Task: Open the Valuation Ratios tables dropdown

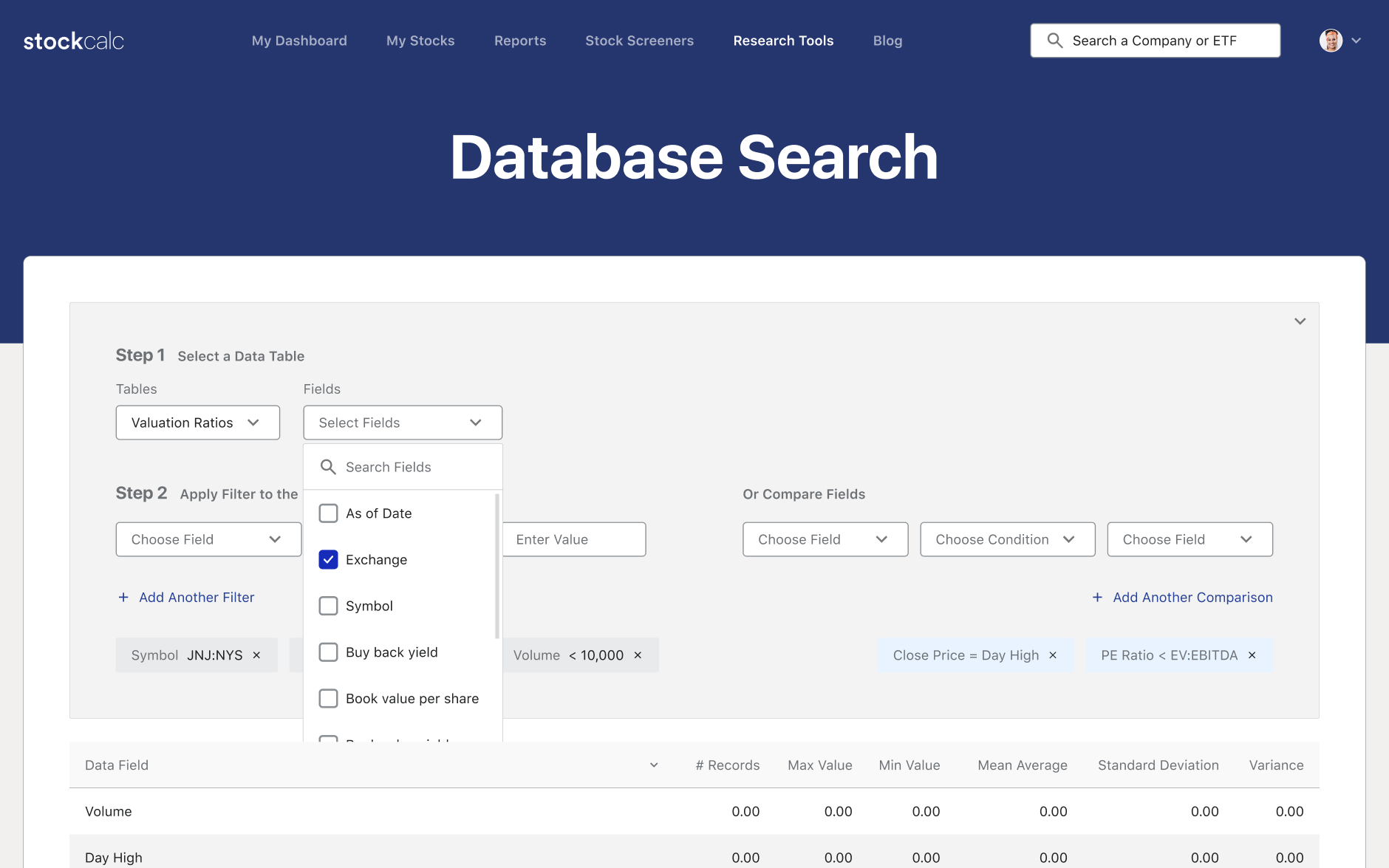Action: pyautogui.click(x=197, y=423)
